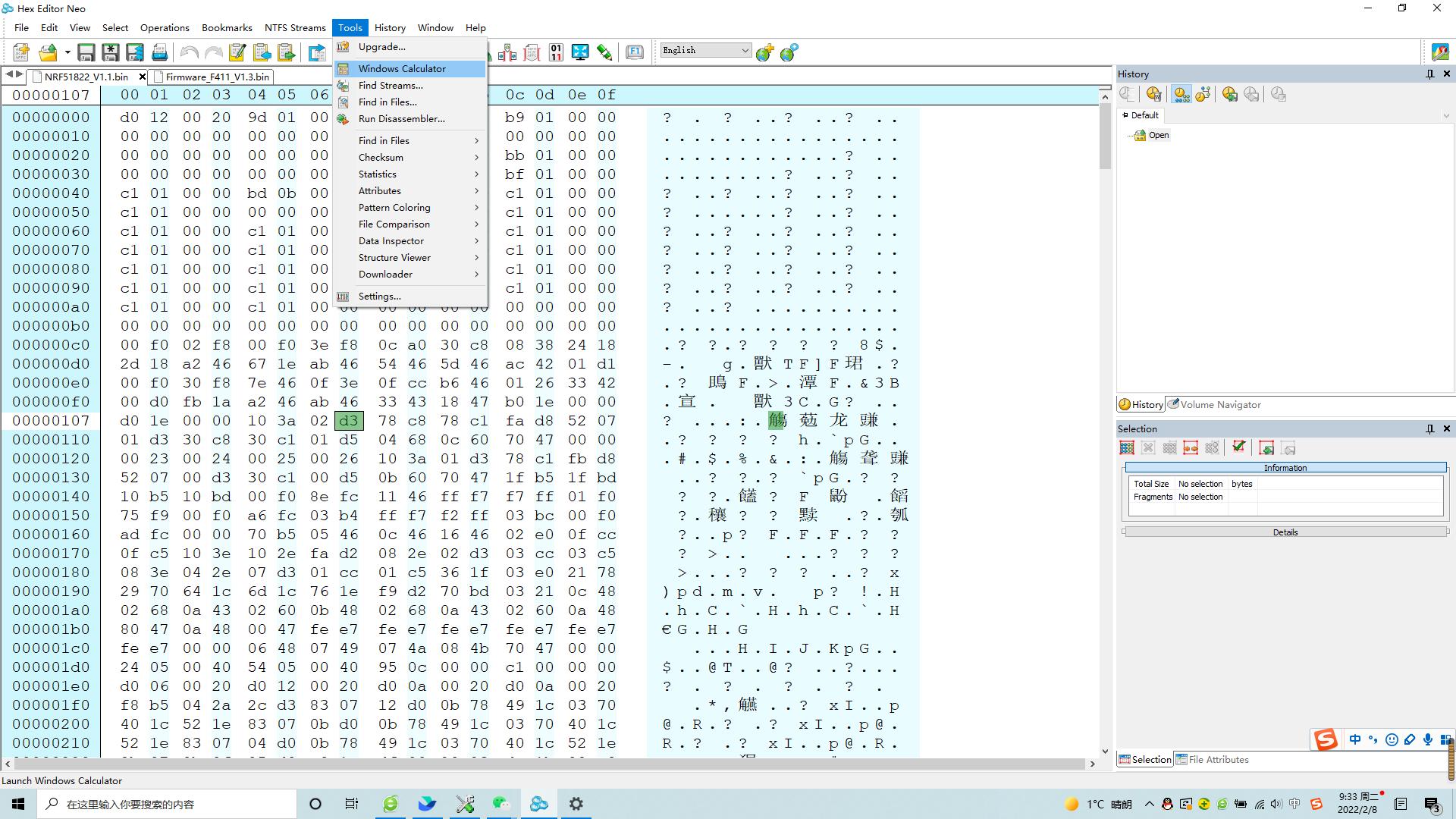Viewport: 1456px width, 819px height.
Task: Click the green highlighter marker icon
Action: coord(604,52)
